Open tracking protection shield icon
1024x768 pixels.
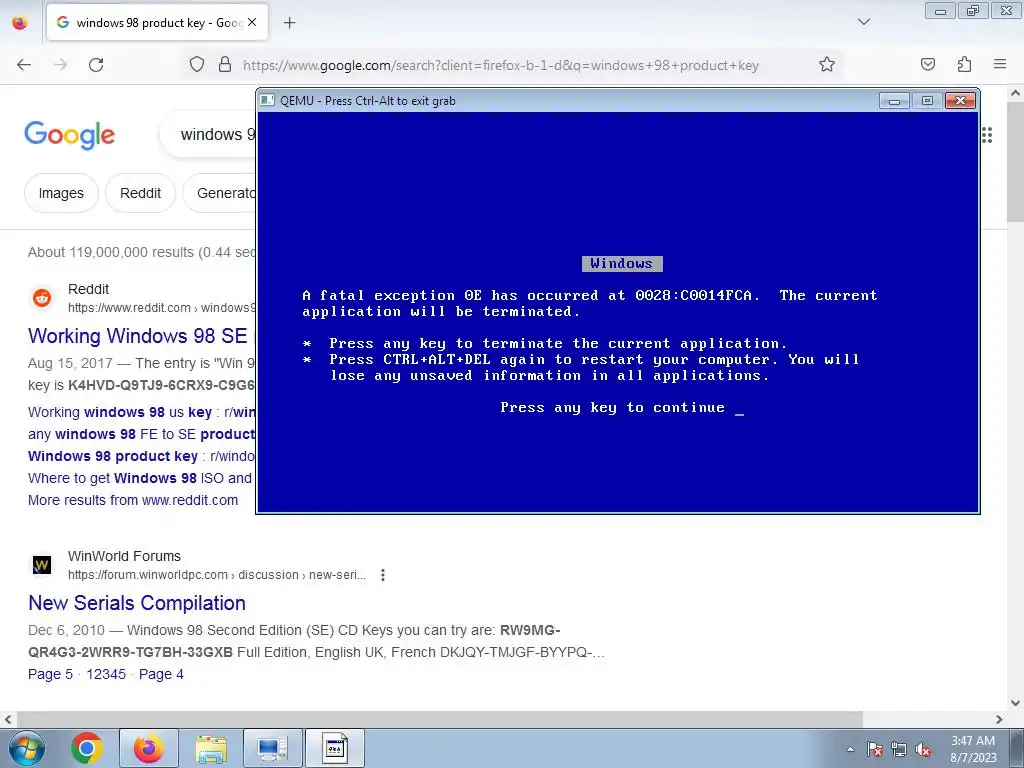(x=197, y=65)
